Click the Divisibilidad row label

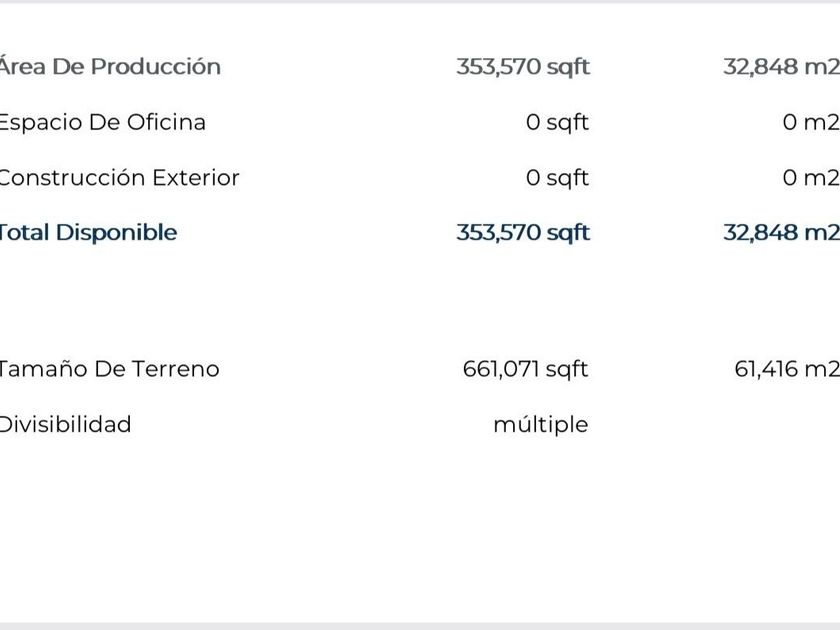[x=65, y=424]
